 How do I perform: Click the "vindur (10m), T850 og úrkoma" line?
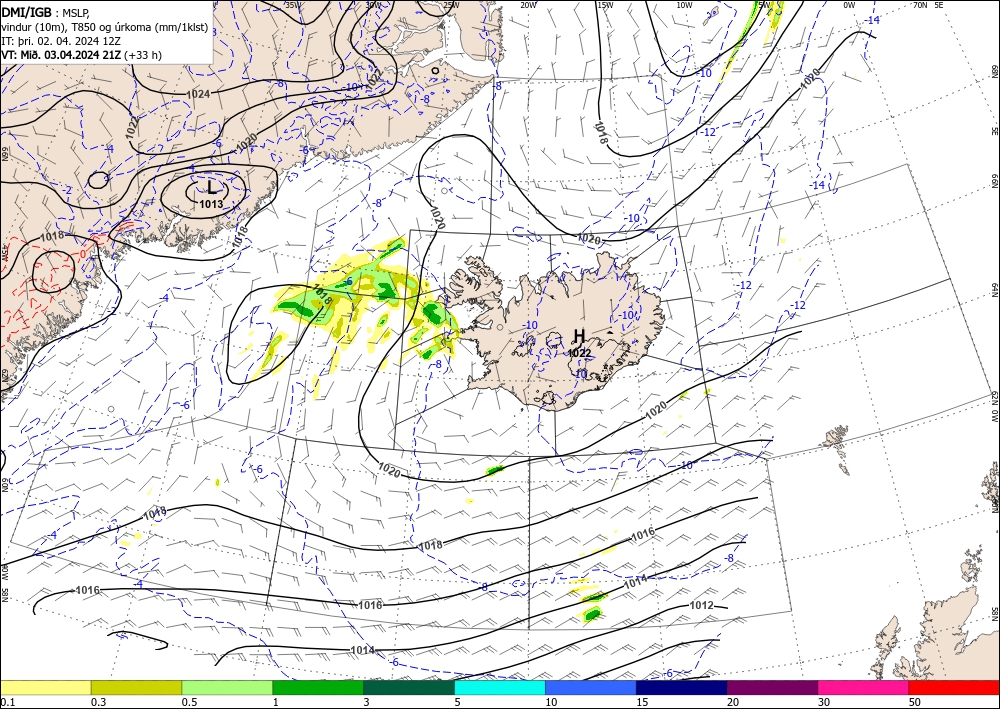[x=105, y=26]
